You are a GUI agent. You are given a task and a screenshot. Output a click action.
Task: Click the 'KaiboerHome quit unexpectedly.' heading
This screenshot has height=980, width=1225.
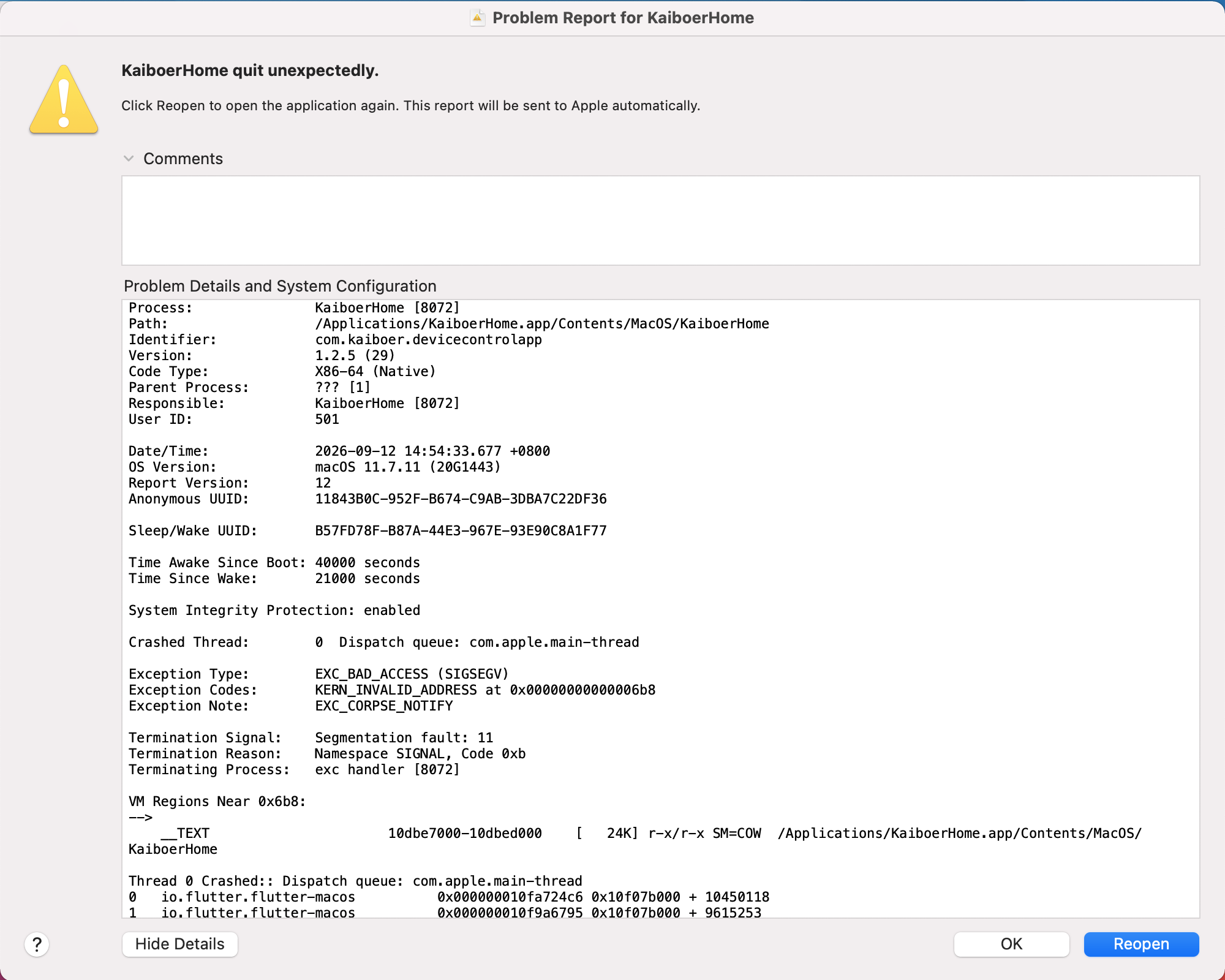click(250, 70)
